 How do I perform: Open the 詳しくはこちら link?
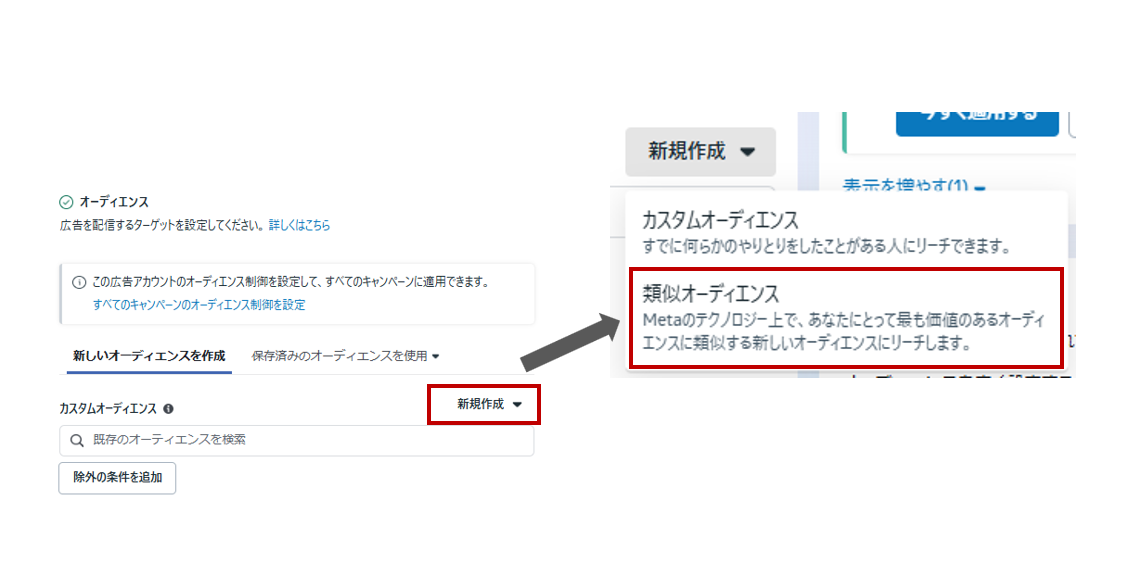tap(299, 226)
